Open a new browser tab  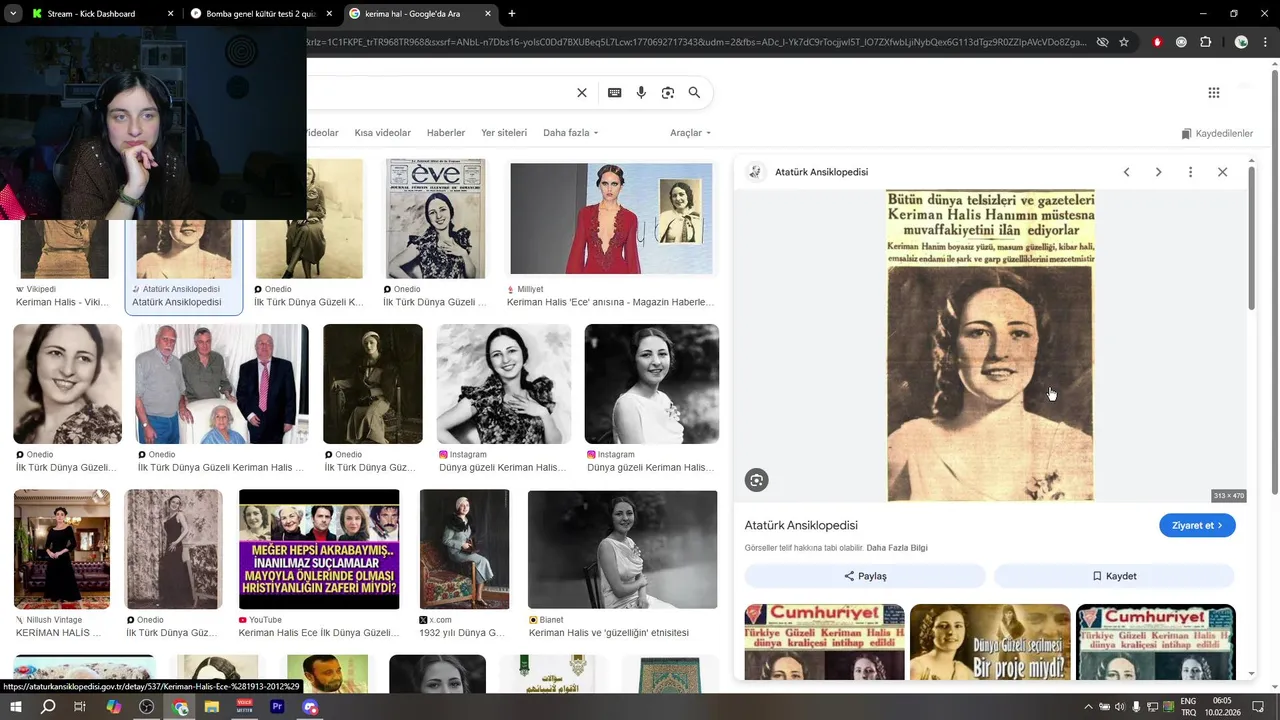[512, 14]
